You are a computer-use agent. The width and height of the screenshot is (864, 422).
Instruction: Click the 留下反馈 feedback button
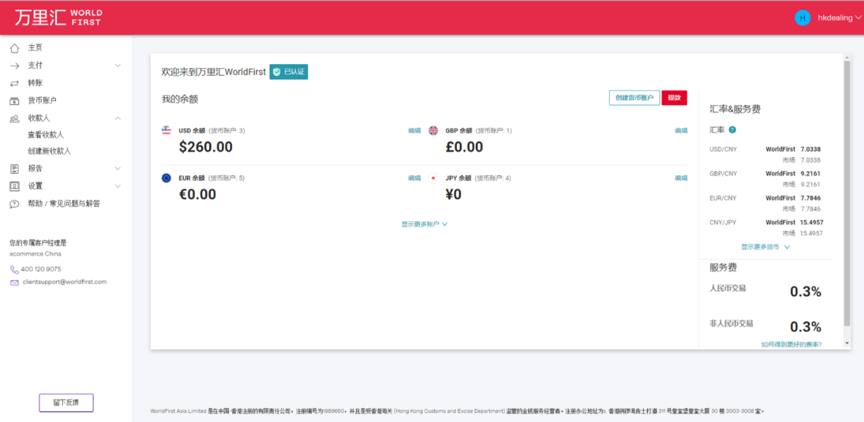[66, 402]
